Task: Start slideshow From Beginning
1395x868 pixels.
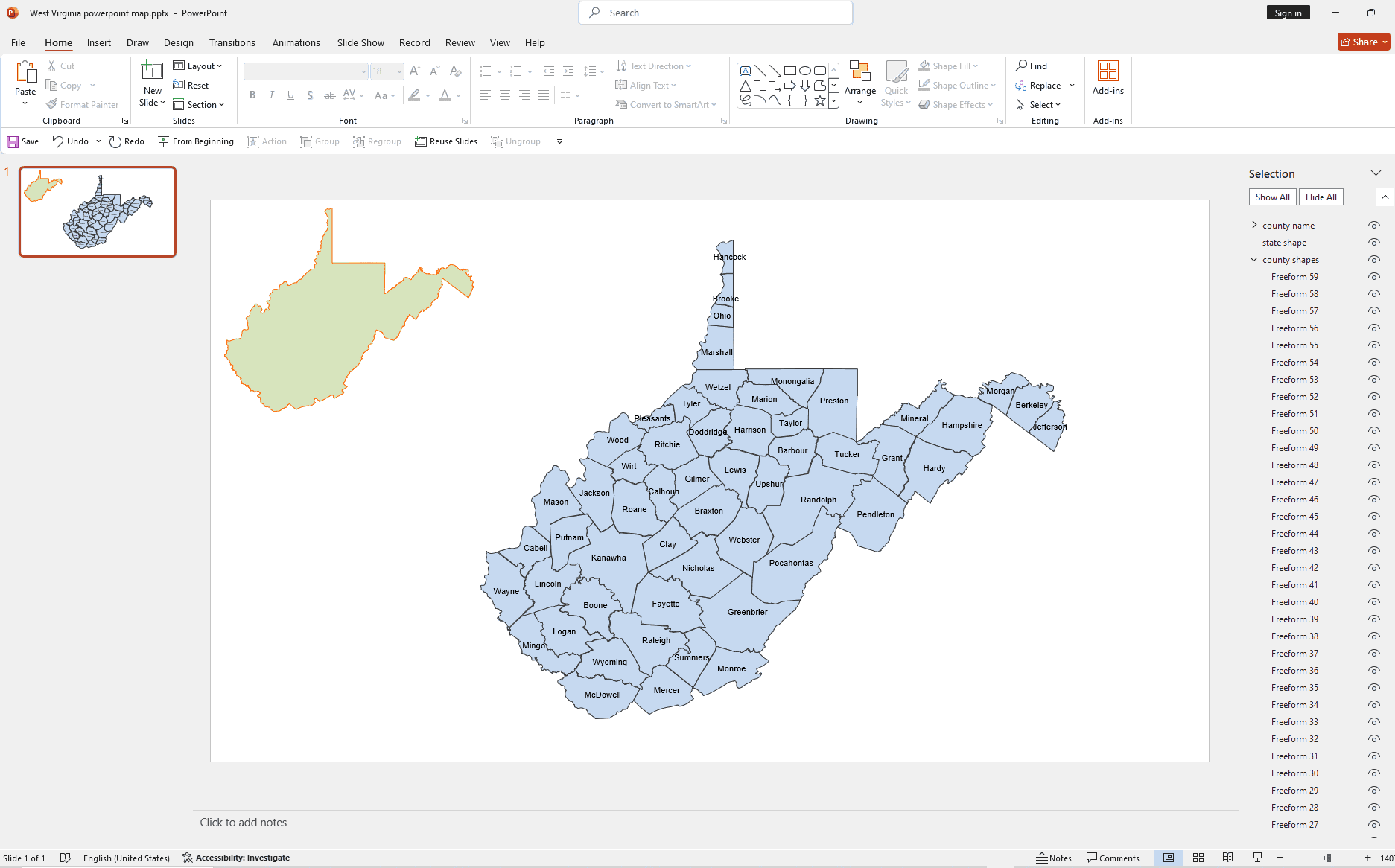Action: (x=196, y=141)
